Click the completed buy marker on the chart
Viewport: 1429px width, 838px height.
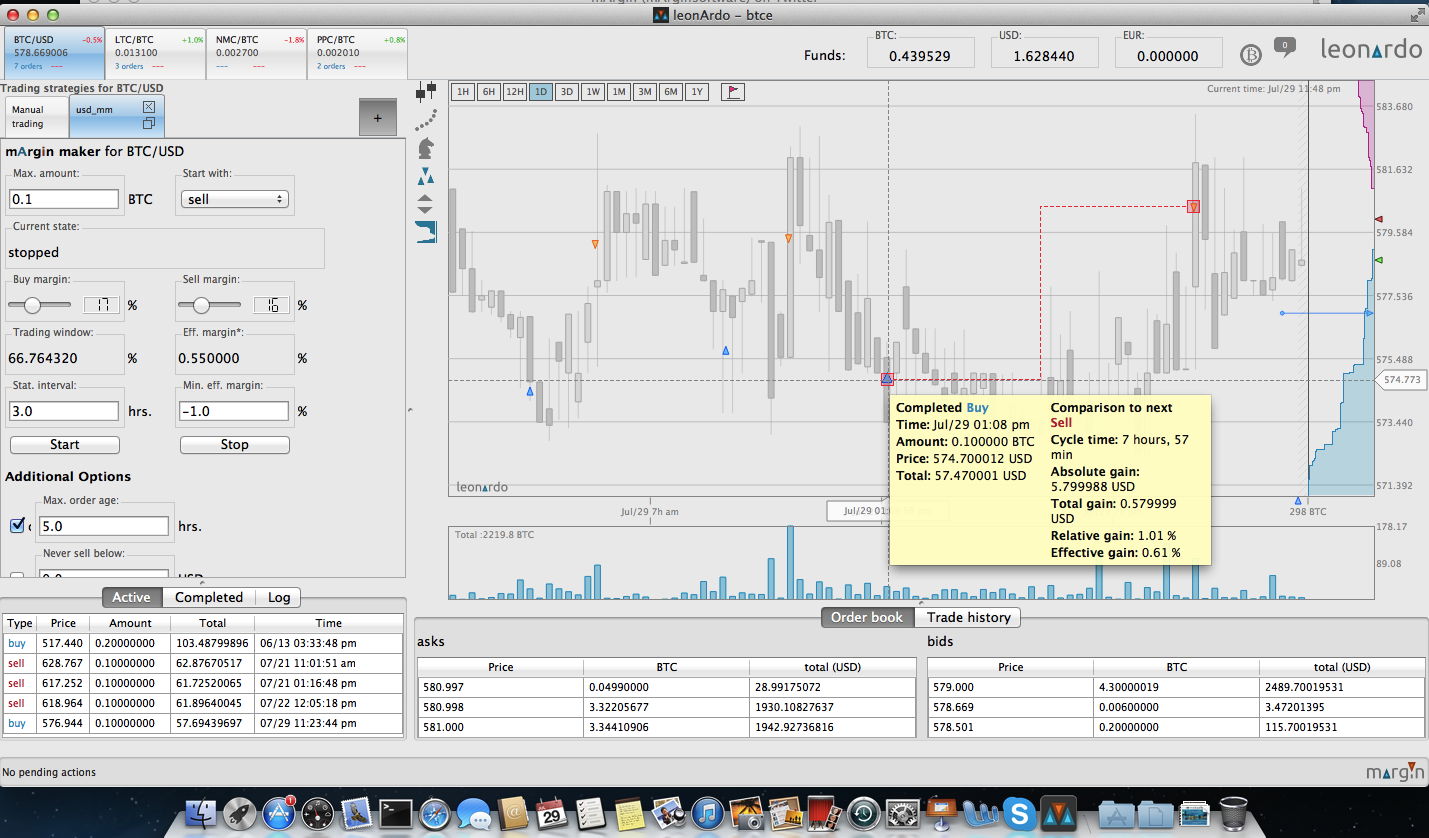click(887, 379)
